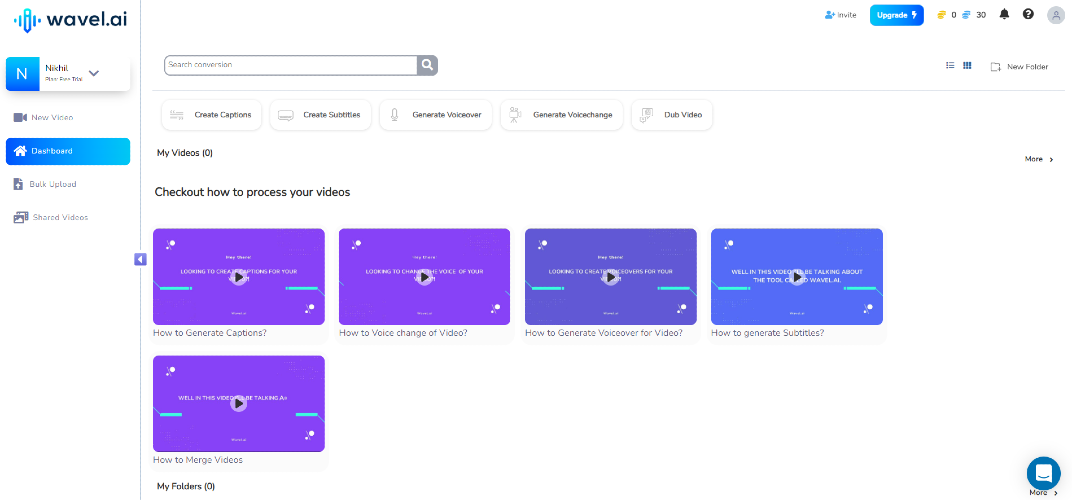Select Dashboard in the sidebar
This screenshot has height=500, width=1072.
click(x=68, y=151)
